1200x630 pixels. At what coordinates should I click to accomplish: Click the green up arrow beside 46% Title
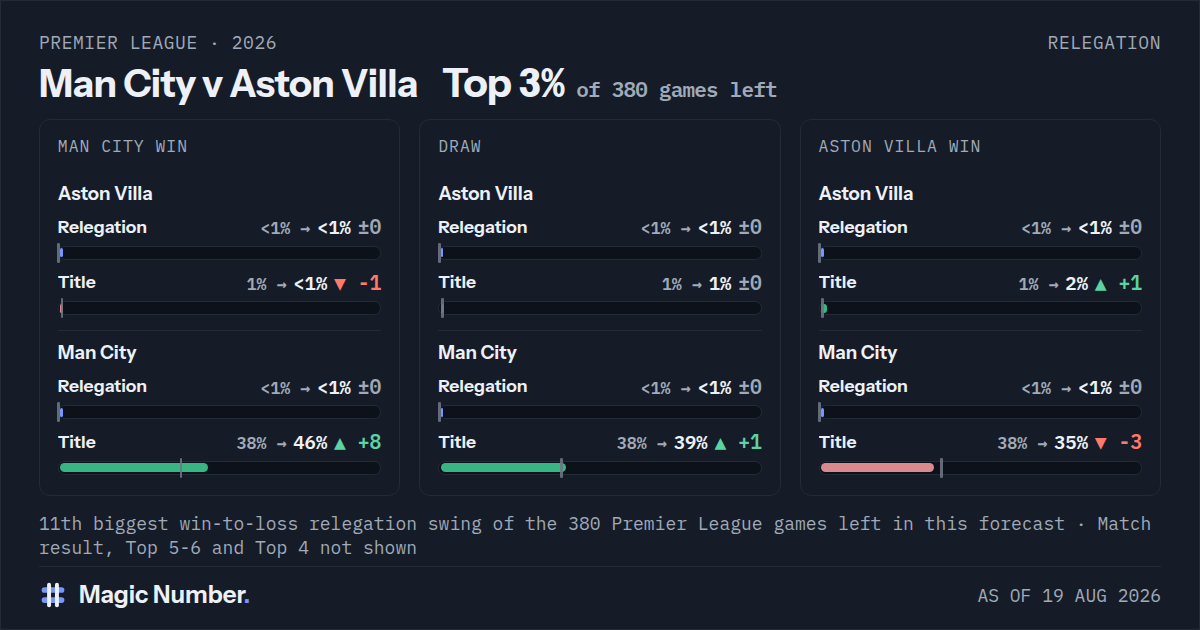tap(340, 443)
